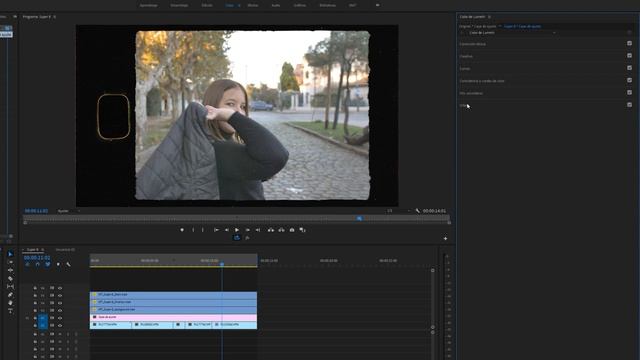Expand the Basic Correction section
The image size is (640, 360).
[x=472, y=44]
